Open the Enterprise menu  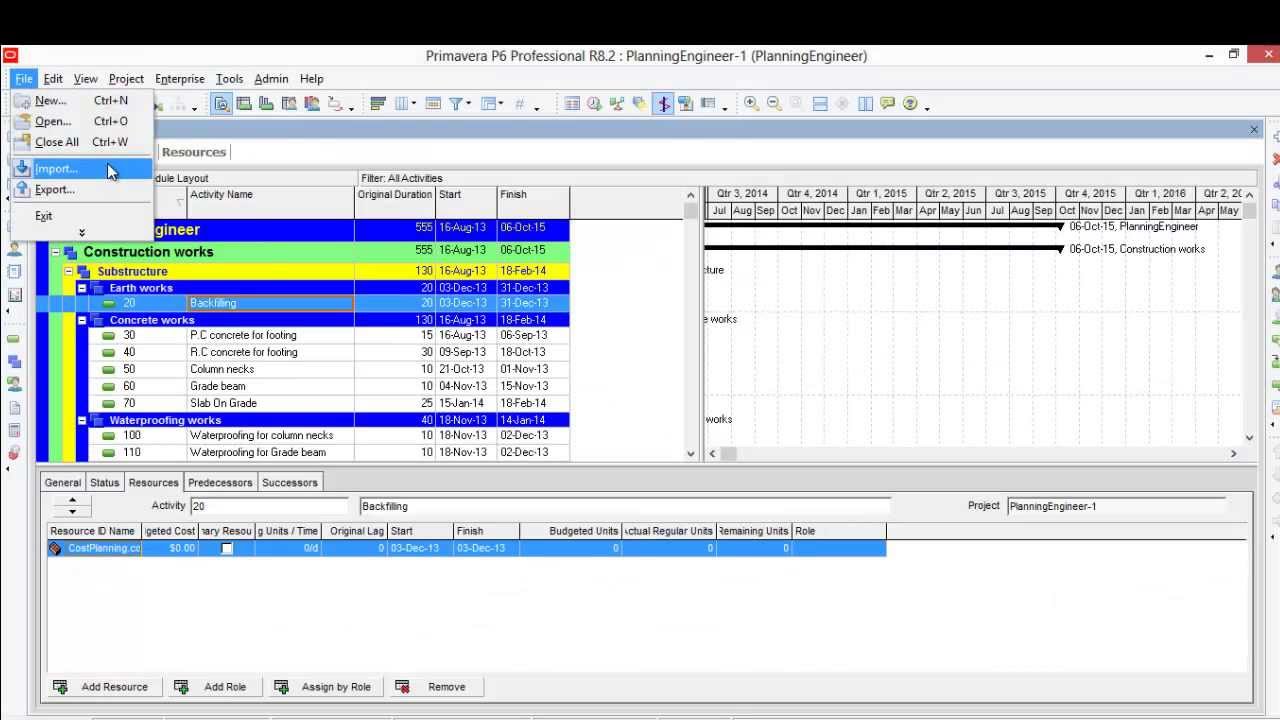(180, 79)
